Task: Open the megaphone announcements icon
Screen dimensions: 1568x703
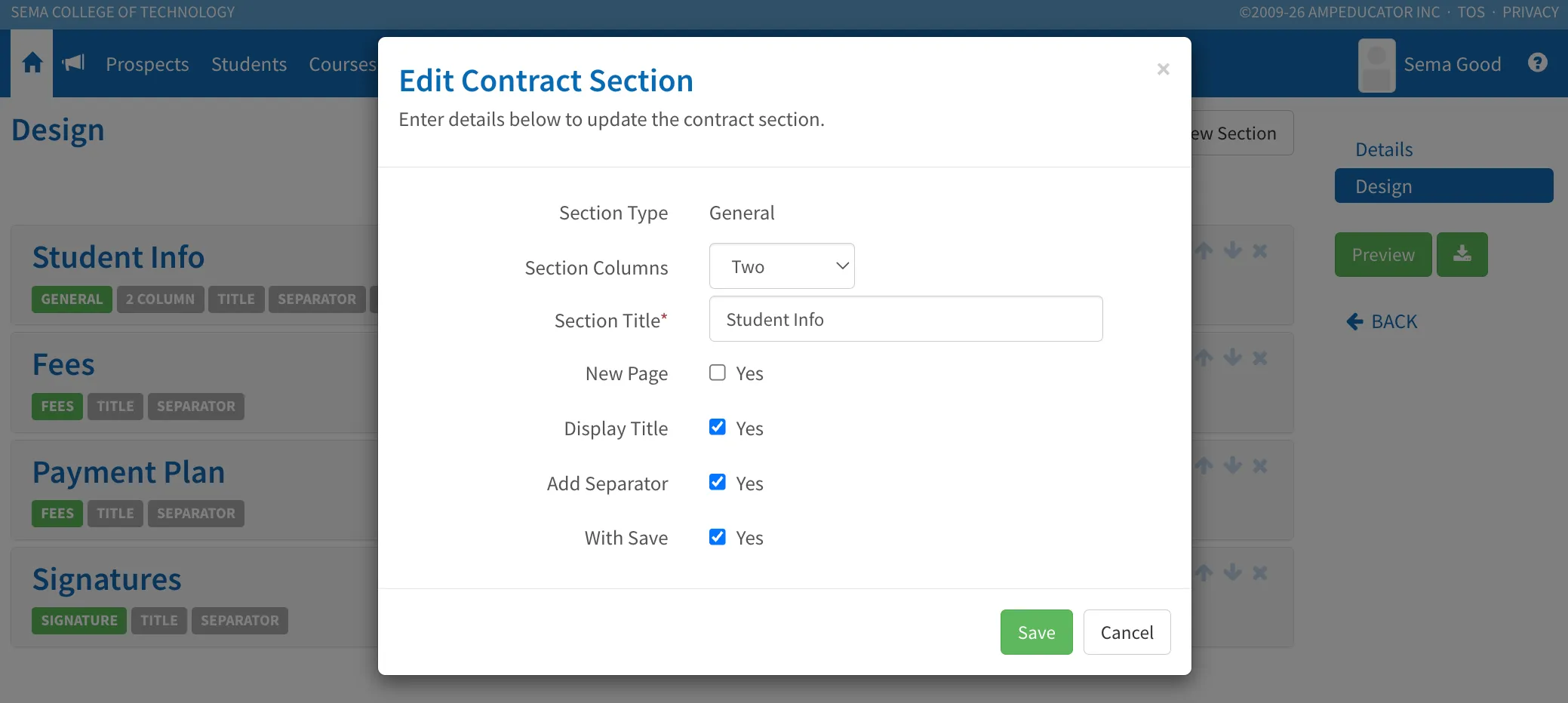Action: click(73, 63)
